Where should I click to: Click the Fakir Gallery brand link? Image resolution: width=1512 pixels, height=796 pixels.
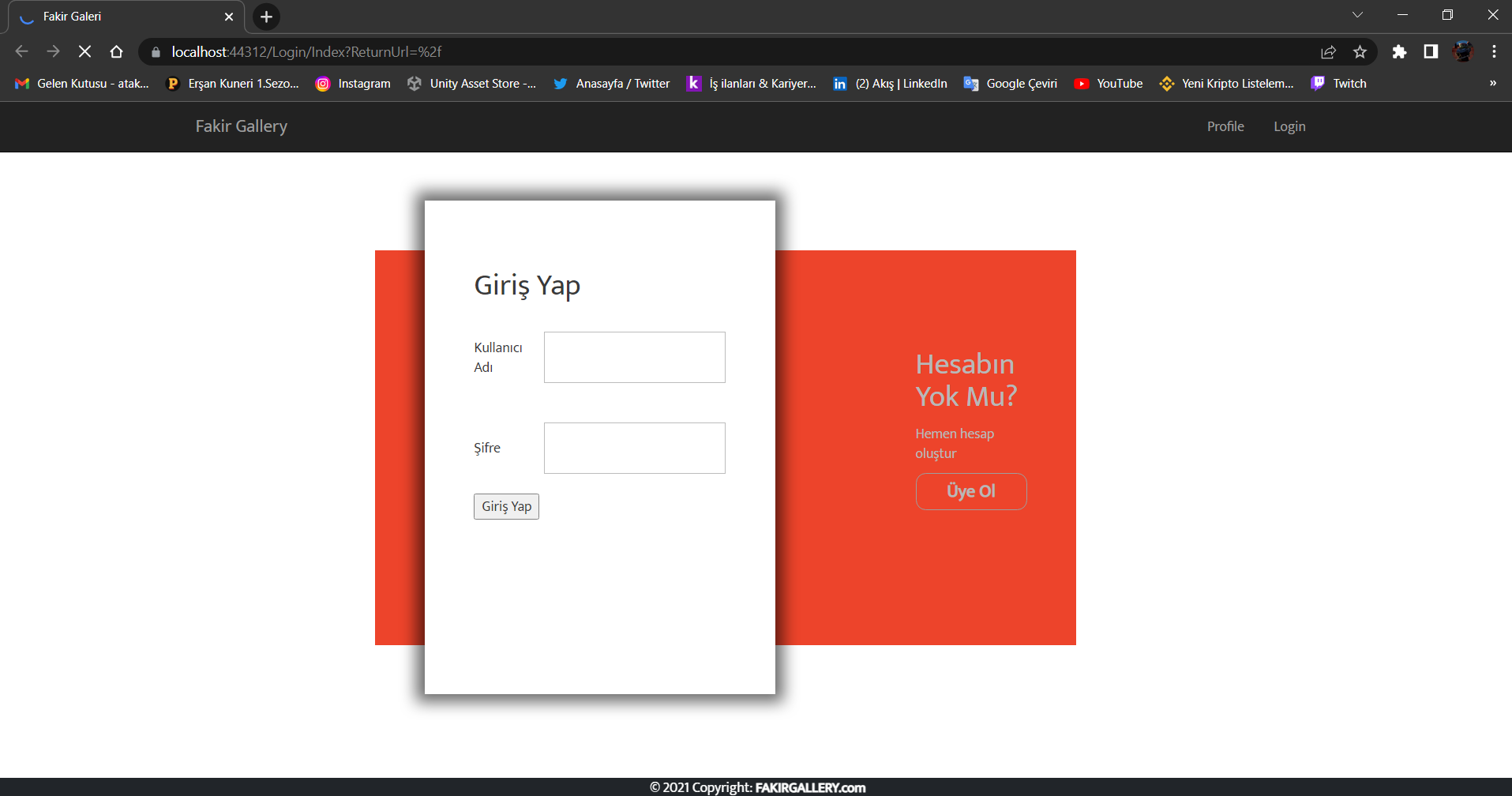point(242,126)
